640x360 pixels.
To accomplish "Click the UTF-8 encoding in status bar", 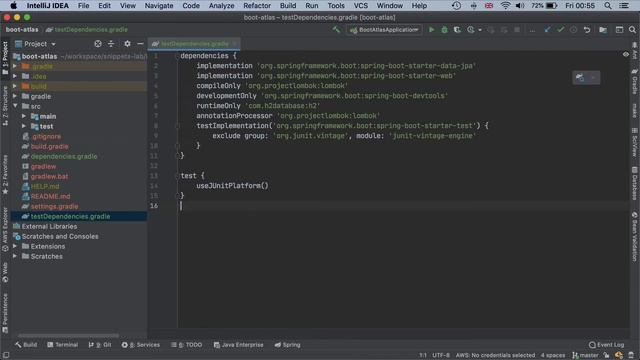I will pos(441,356).
